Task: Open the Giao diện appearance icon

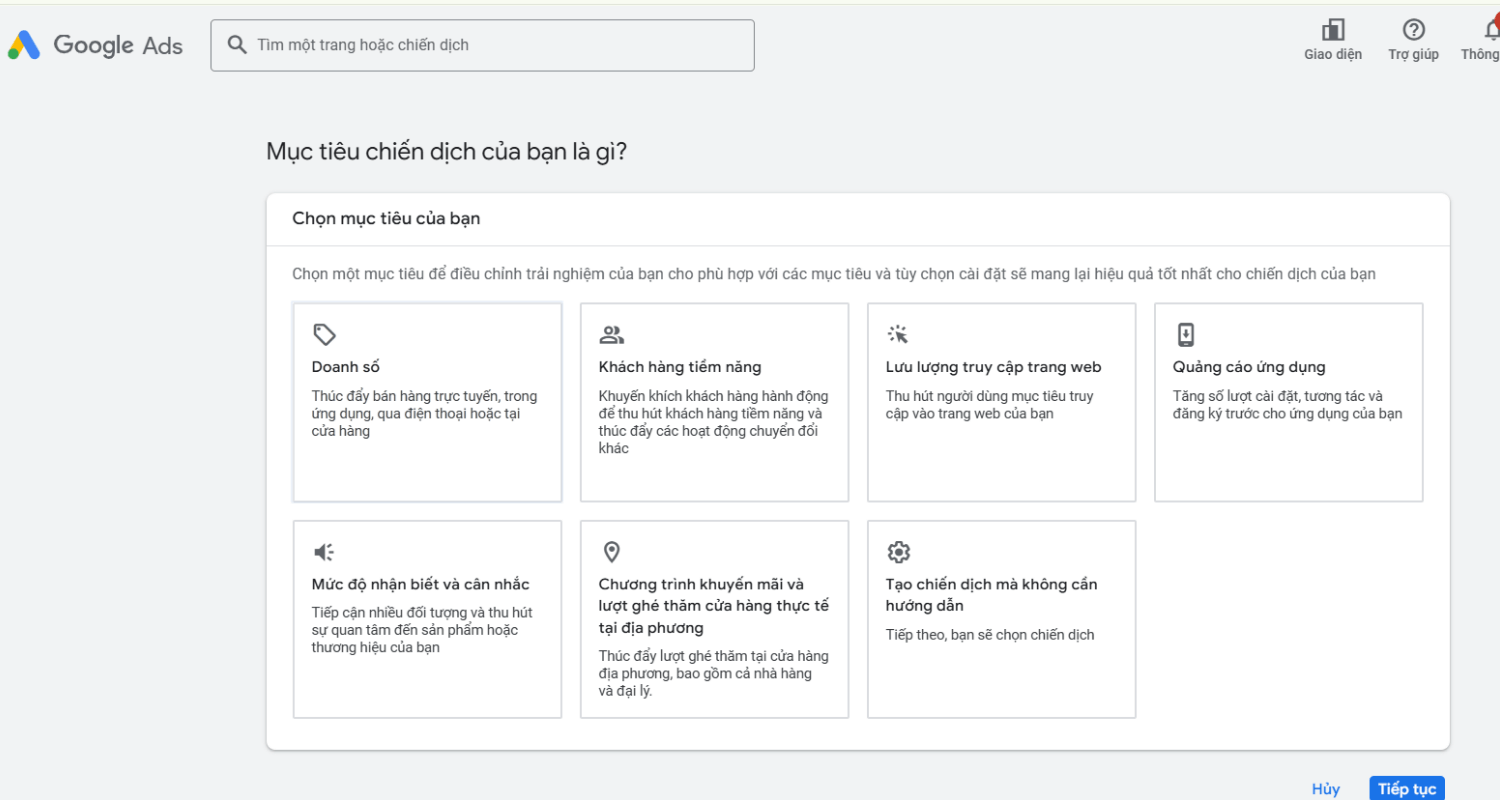Action: click(x=1332, y=30)
